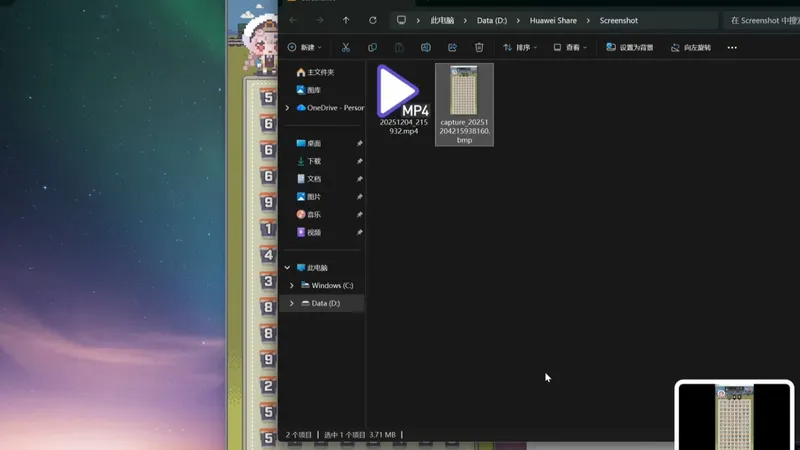Select the 20251204_215932.mp4 video file
This screenshot has width=800, height=450.
point(404,100)
